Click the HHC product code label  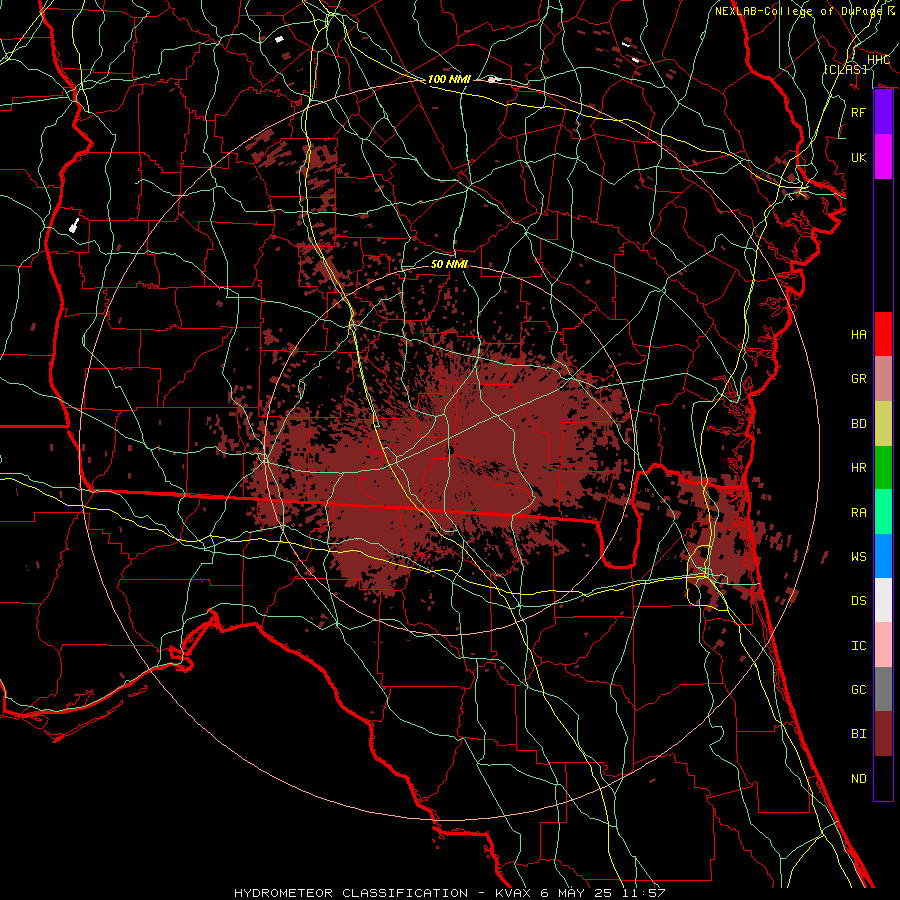point(879,60)
